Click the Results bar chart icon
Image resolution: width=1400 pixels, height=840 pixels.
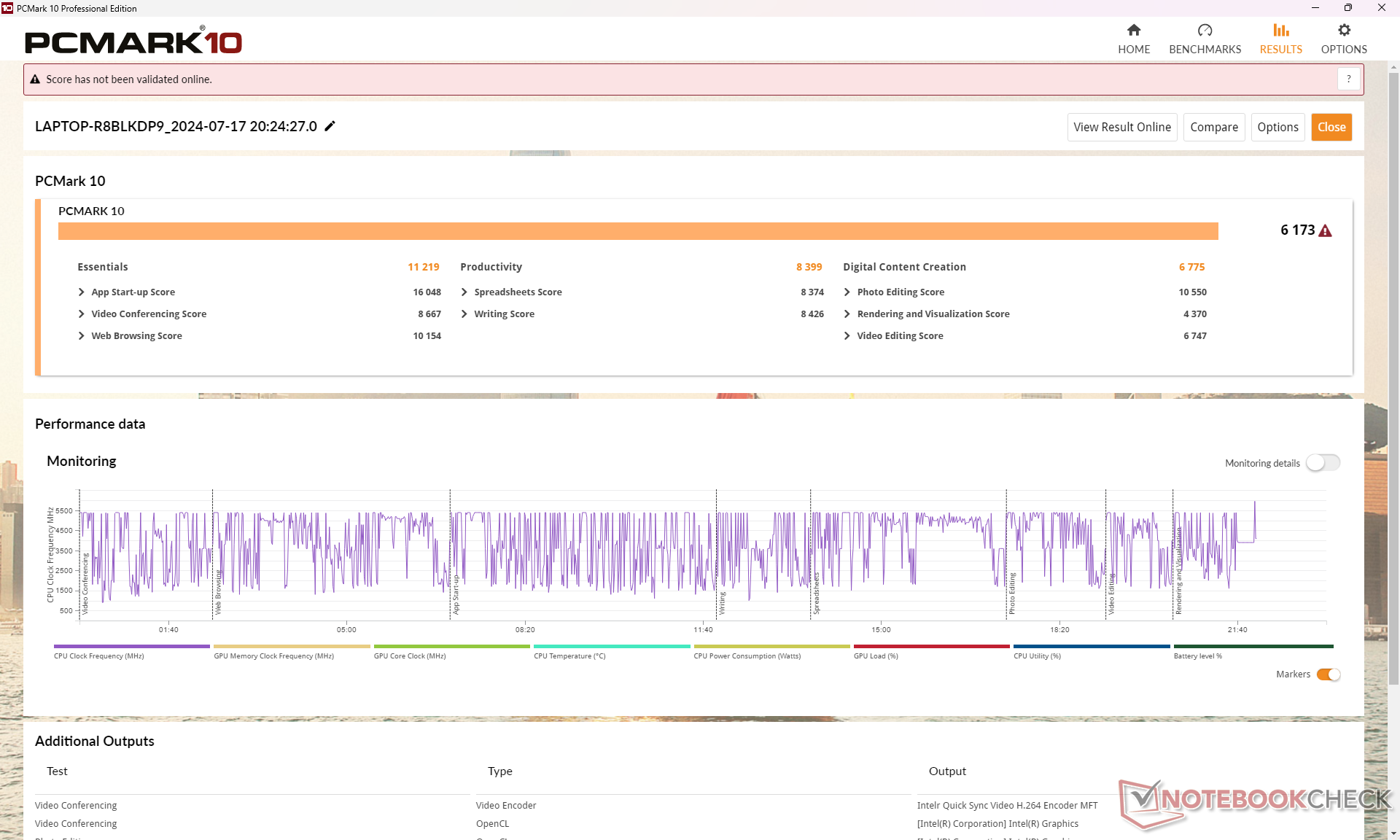[1280, 31]
